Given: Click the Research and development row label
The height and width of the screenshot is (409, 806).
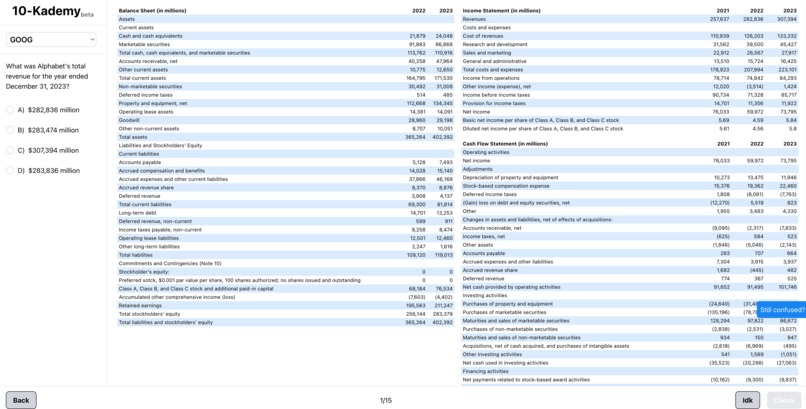Looking at the screenshot, I should click(495, 44).
